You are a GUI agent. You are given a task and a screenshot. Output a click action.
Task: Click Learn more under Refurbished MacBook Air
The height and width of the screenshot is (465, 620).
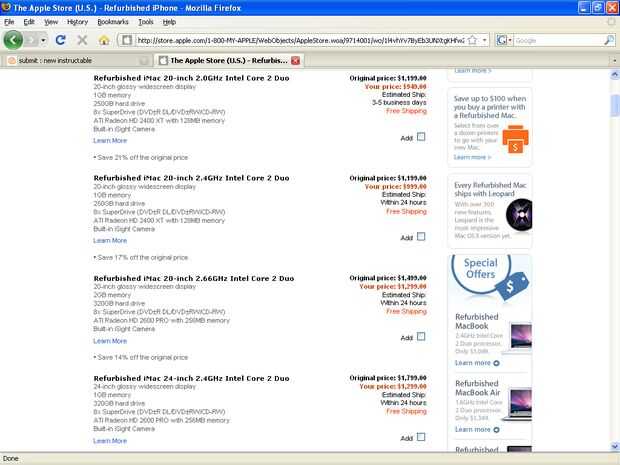tap(477, 430)
